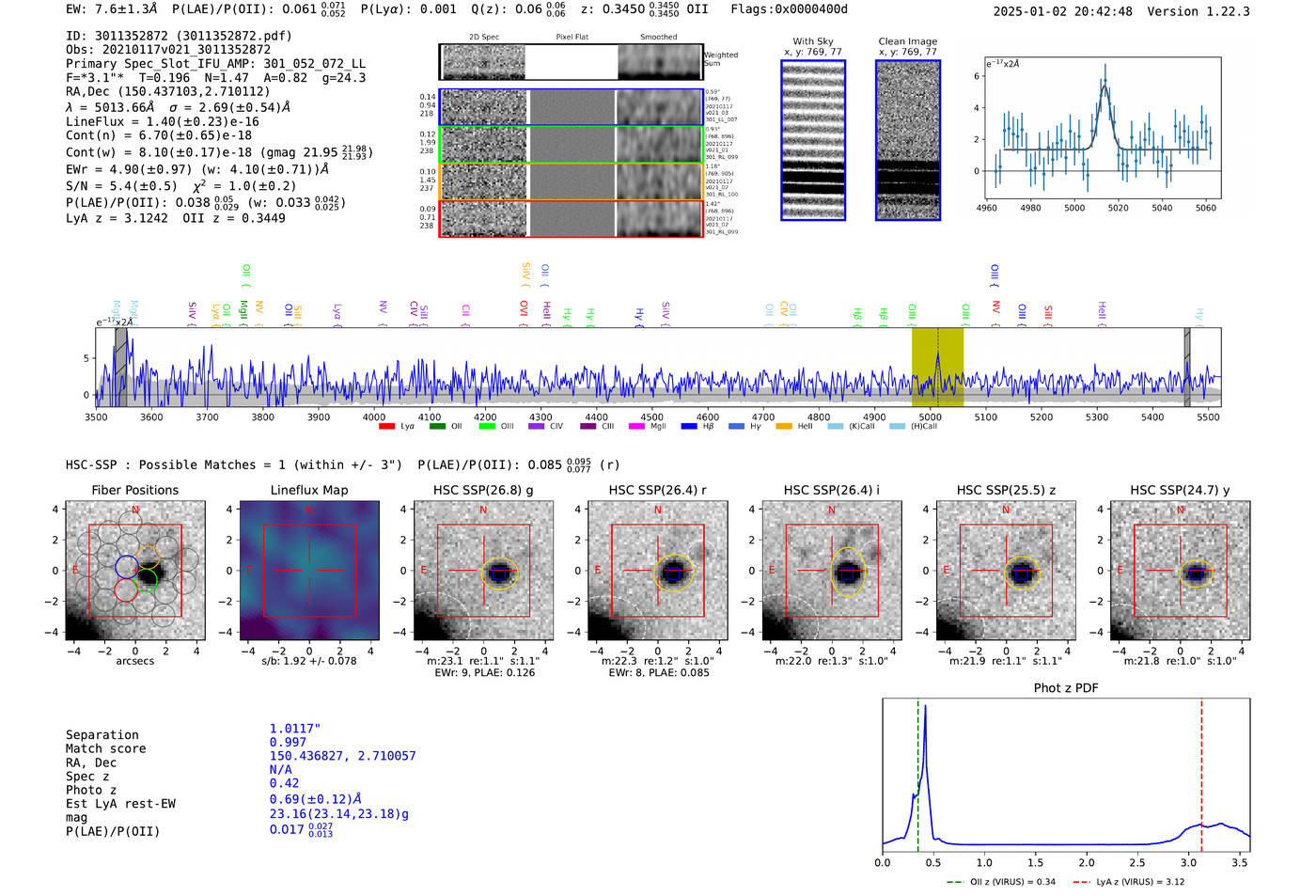This screenshot has height=896, width=1316.
Task: Click the Phot z PDF plot
Action: click(x=1066, y=776)
